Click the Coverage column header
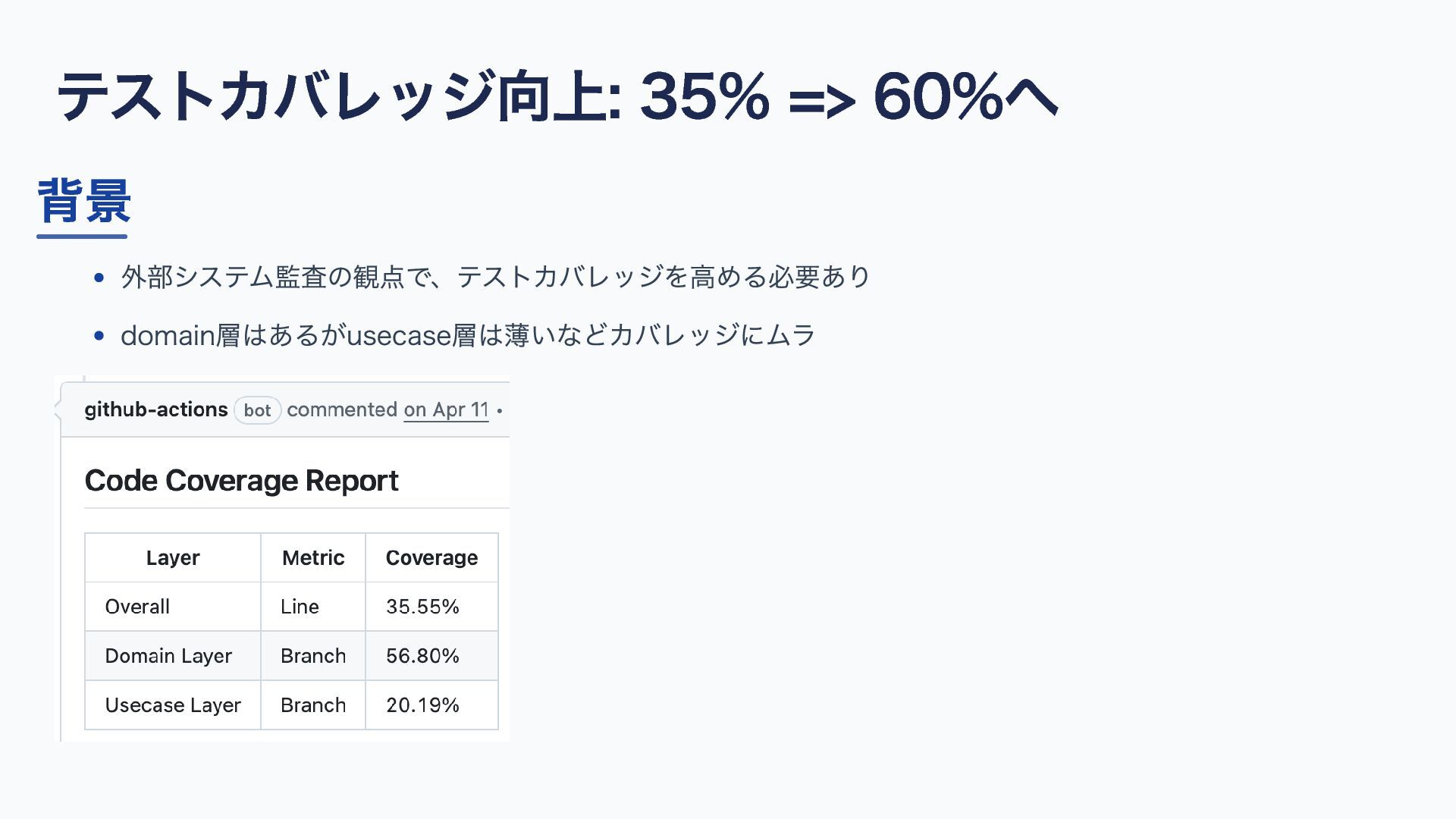This screenshot has width=1456, height=819. (x=431, y=557)
